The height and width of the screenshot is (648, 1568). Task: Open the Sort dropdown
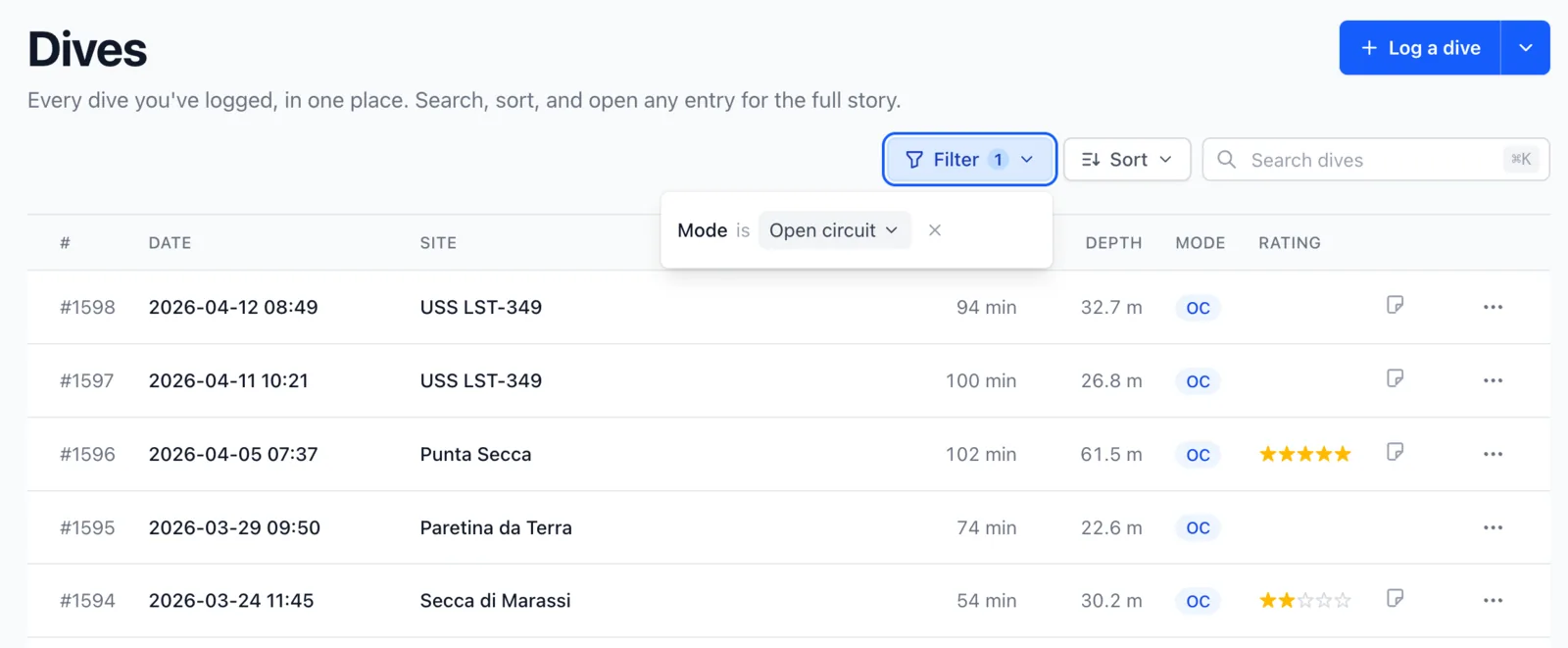coord(1127,160)
